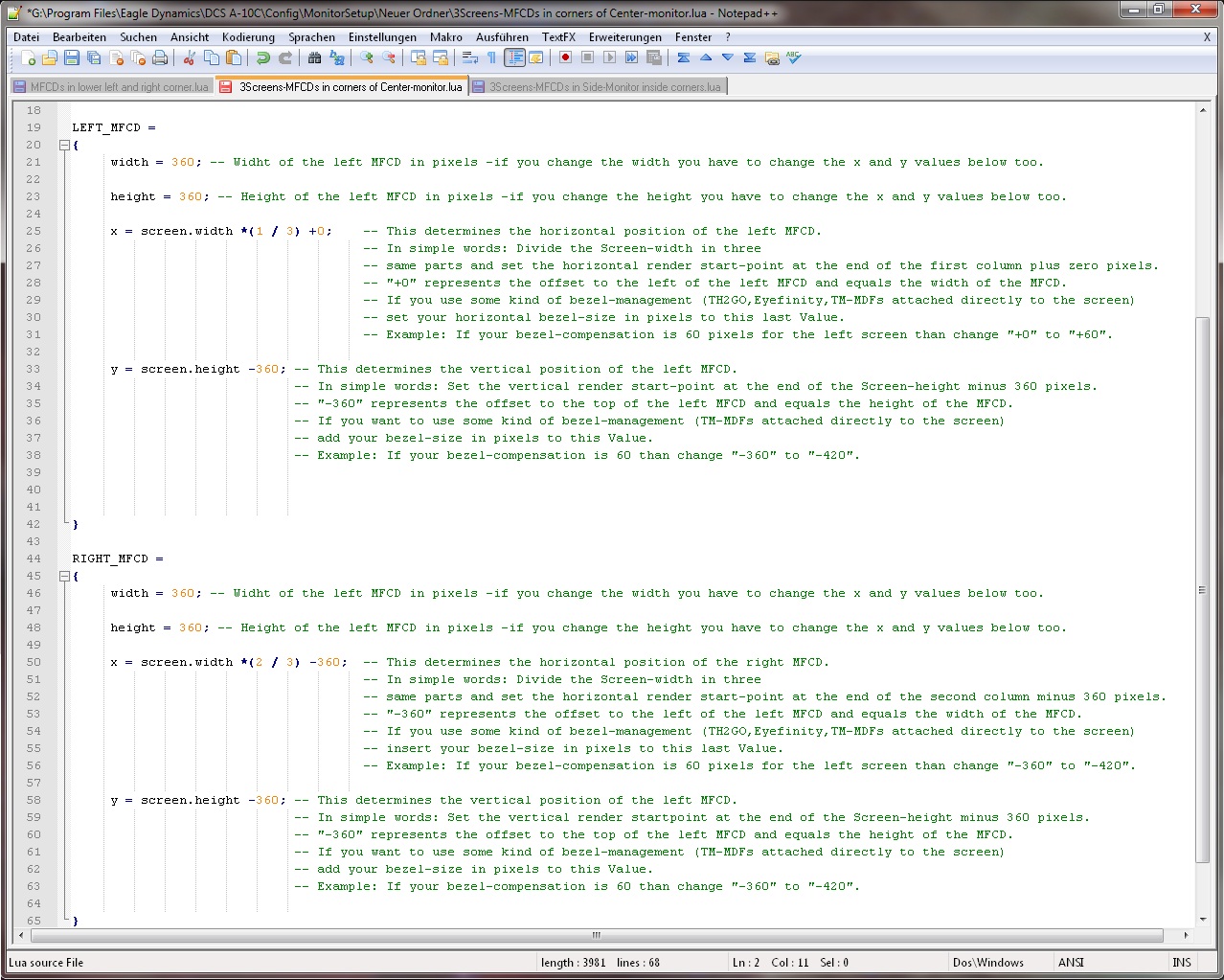Click the Redo toolbar icon
The width and height of the screenshot is (1224, 980).
click(x=285, y=57)
